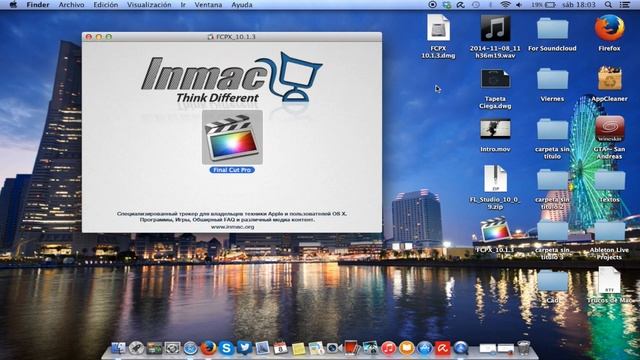
Task: Launch iTunes from the Dock
Action: tap(388, 348)
